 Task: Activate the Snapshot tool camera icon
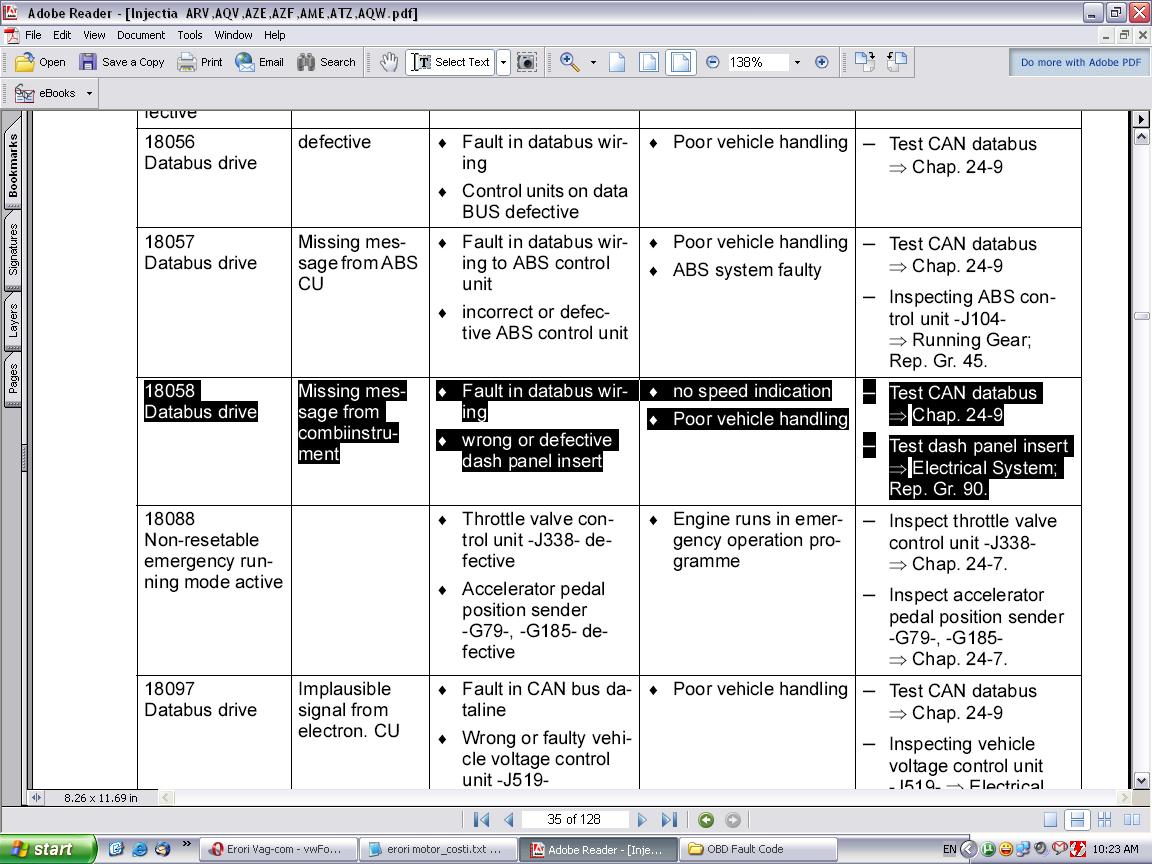pos(527,62)
